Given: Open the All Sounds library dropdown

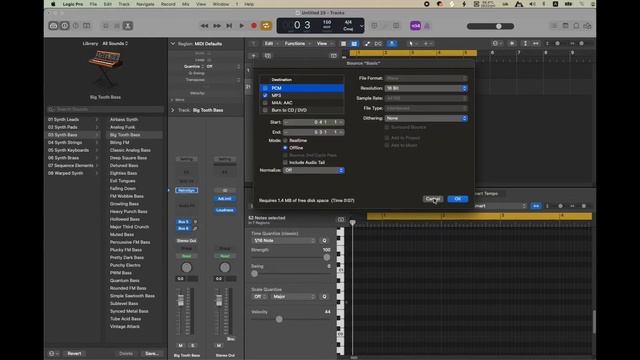Looking at the screenshot, I should [x=115, y=43].
